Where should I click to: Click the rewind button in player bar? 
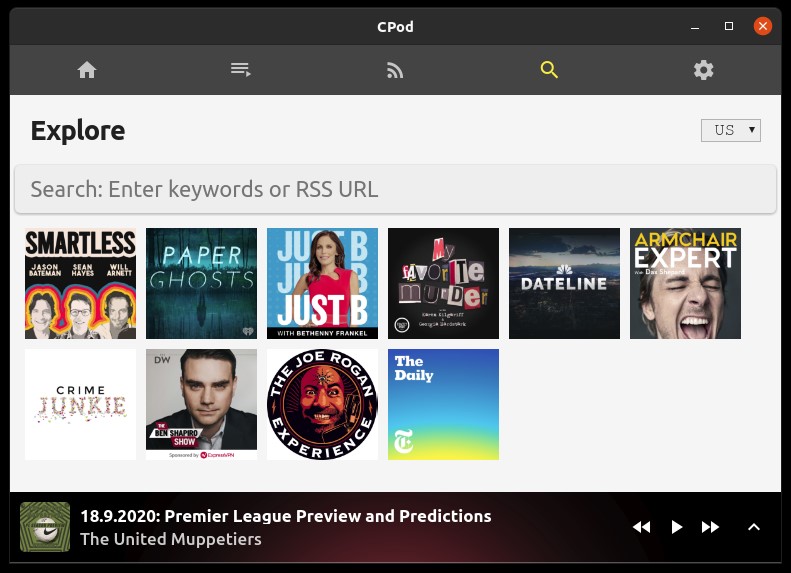(642, 527)
